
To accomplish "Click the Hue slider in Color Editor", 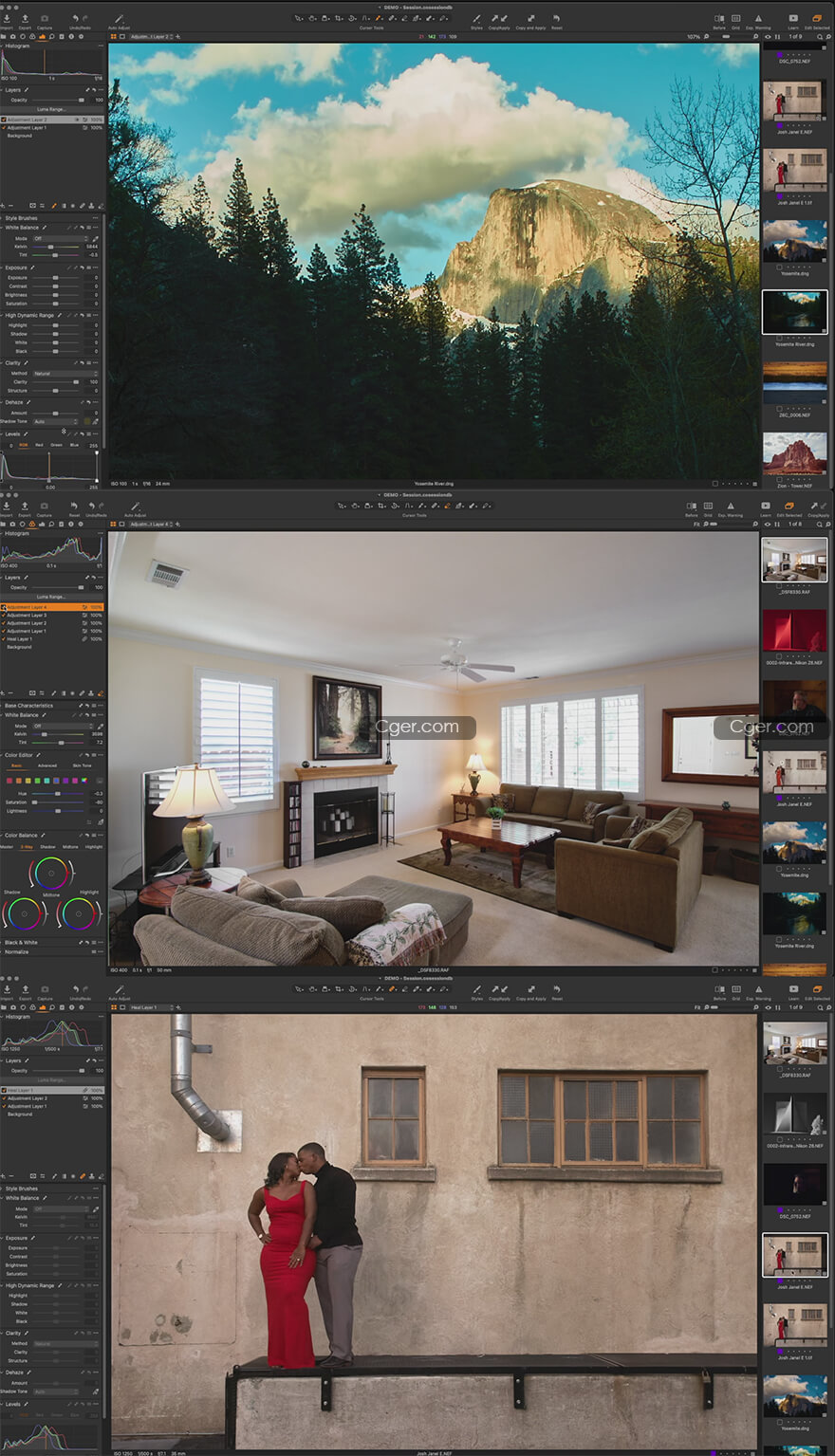I will click(58, 793).
